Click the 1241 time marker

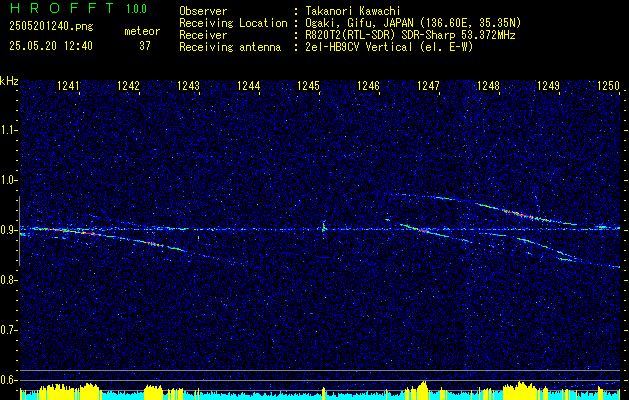68,86
